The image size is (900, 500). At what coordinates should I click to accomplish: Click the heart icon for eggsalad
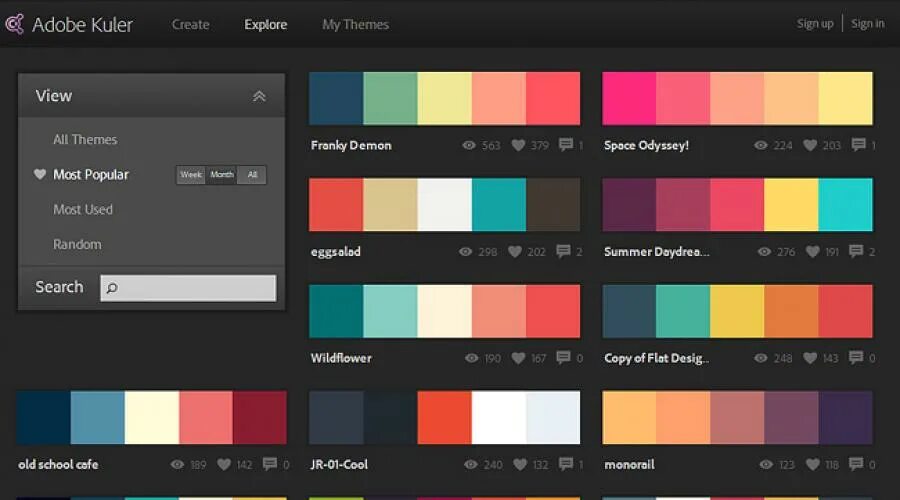pyautogui.click(x=515, y=251)
